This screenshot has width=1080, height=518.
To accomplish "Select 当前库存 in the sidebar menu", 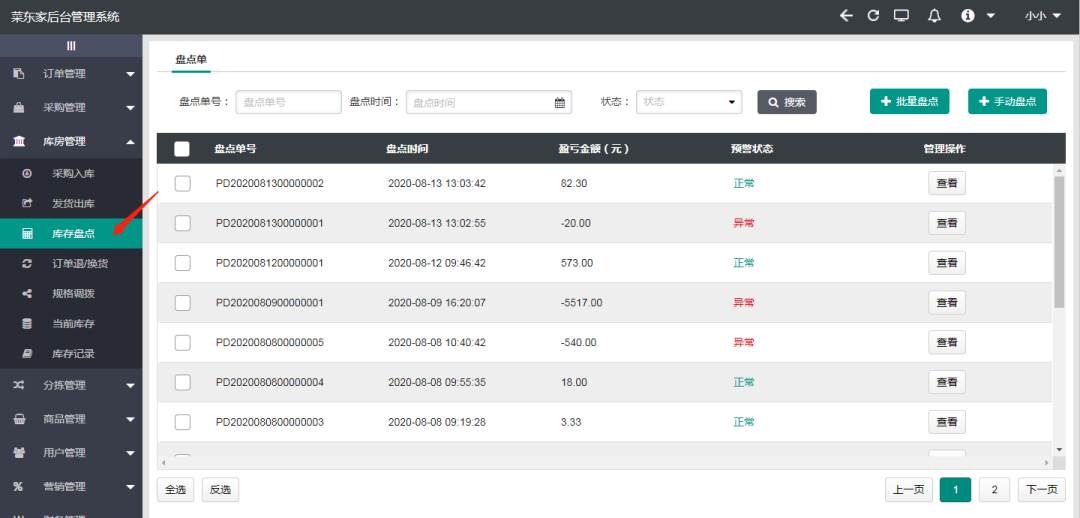I will click(x=73, y=324).
